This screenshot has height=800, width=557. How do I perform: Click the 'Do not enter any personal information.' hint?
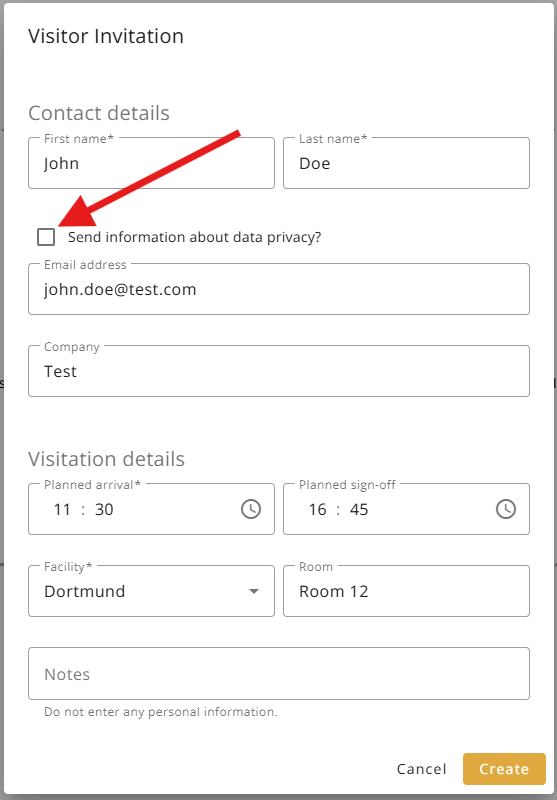coord(161,712)
